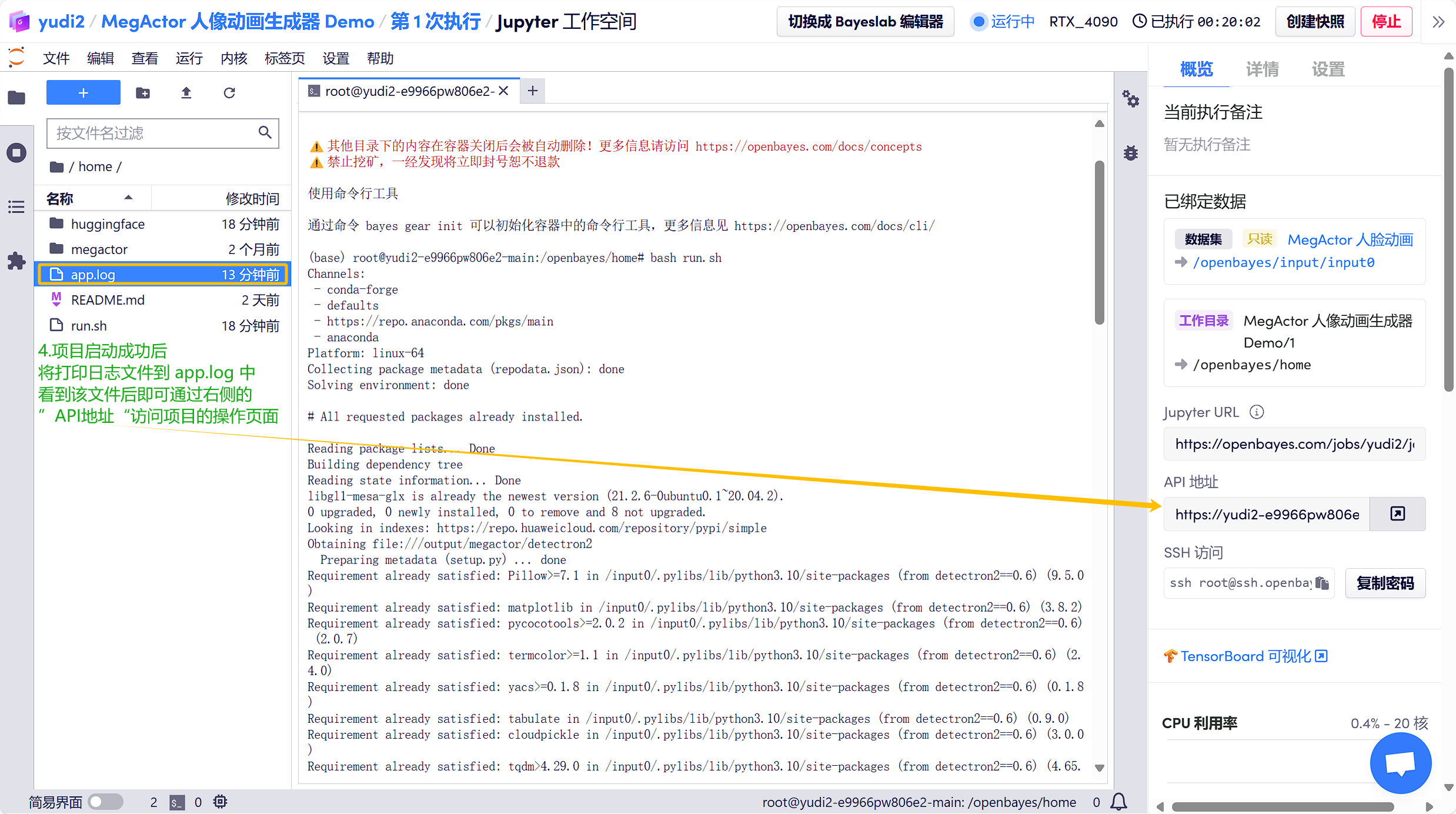Open the property inspector gears icon
The width and height of the screenshot is (1456, 814).
pos(1130,99)
